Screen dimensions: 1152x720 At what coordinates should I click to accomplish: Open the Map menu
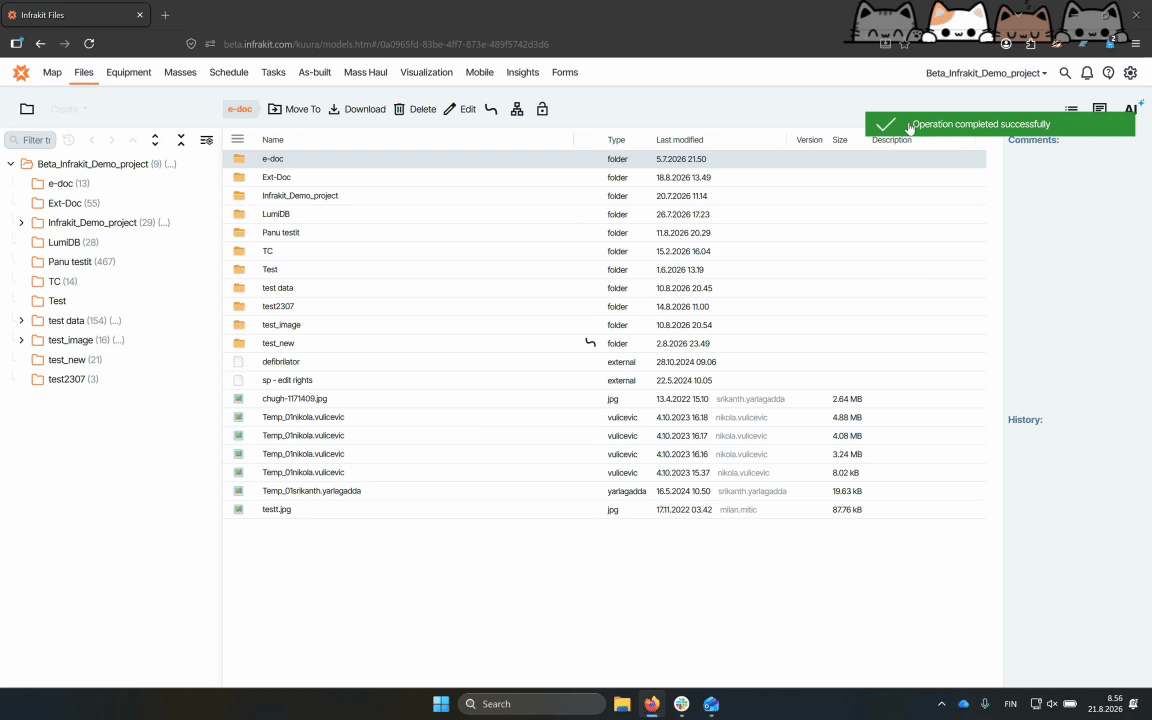tap(52, 72)
